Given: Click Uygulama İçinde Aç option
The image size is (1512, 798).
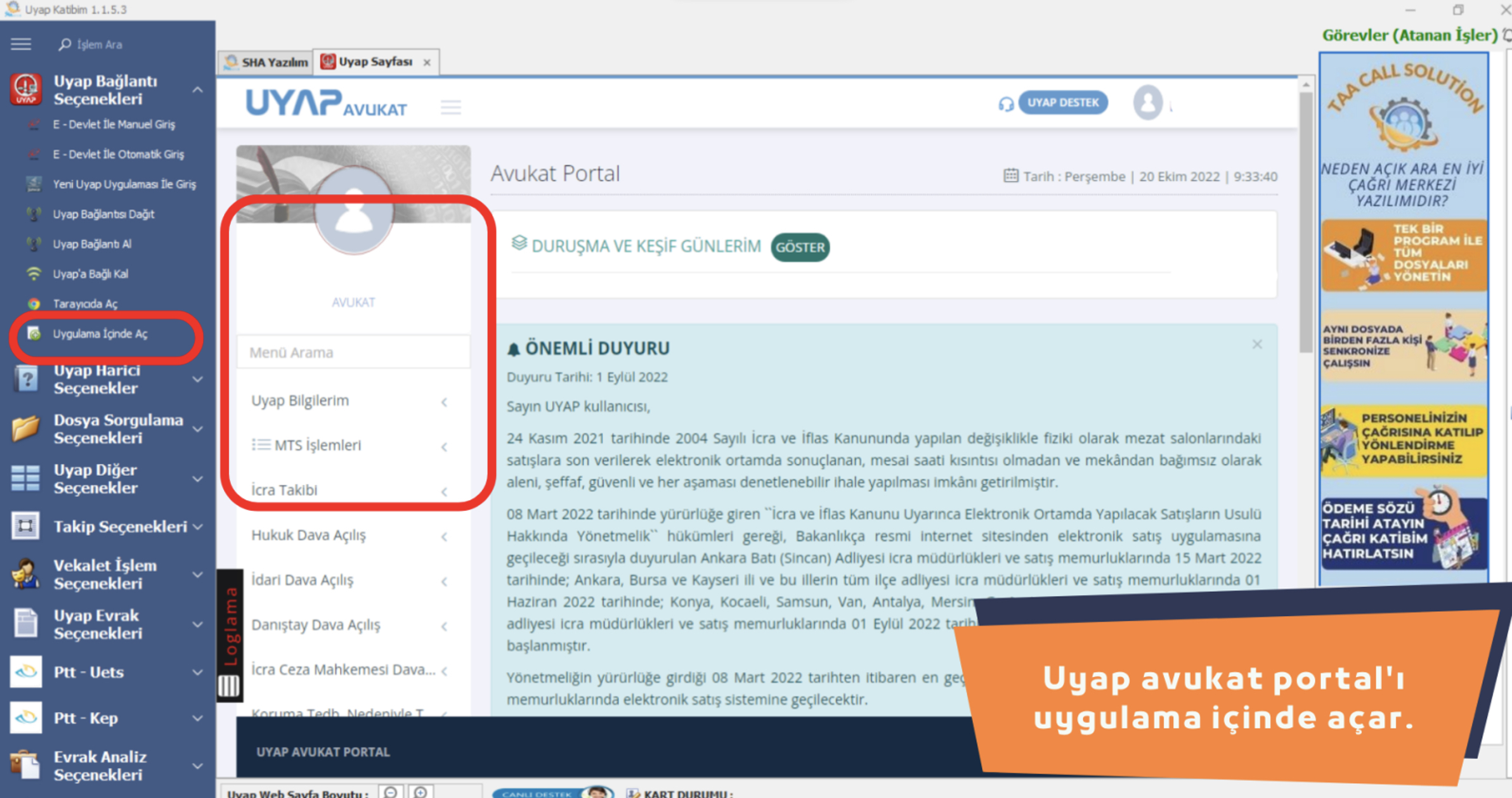Looking at the screenshot, I should 100,333.
